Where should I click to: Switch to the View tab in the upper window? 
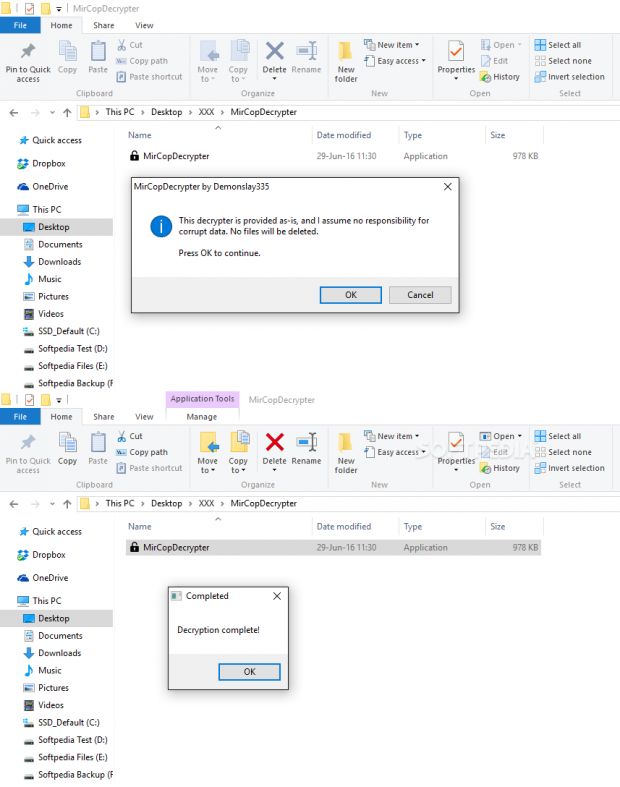click(x=144, y=25)
